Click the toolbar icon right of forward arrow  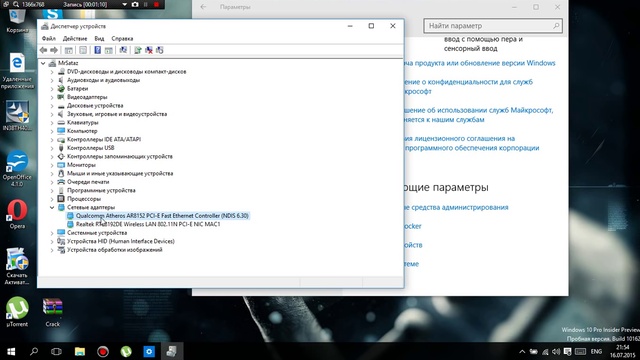pyautogui.click(x=69, y=50)
